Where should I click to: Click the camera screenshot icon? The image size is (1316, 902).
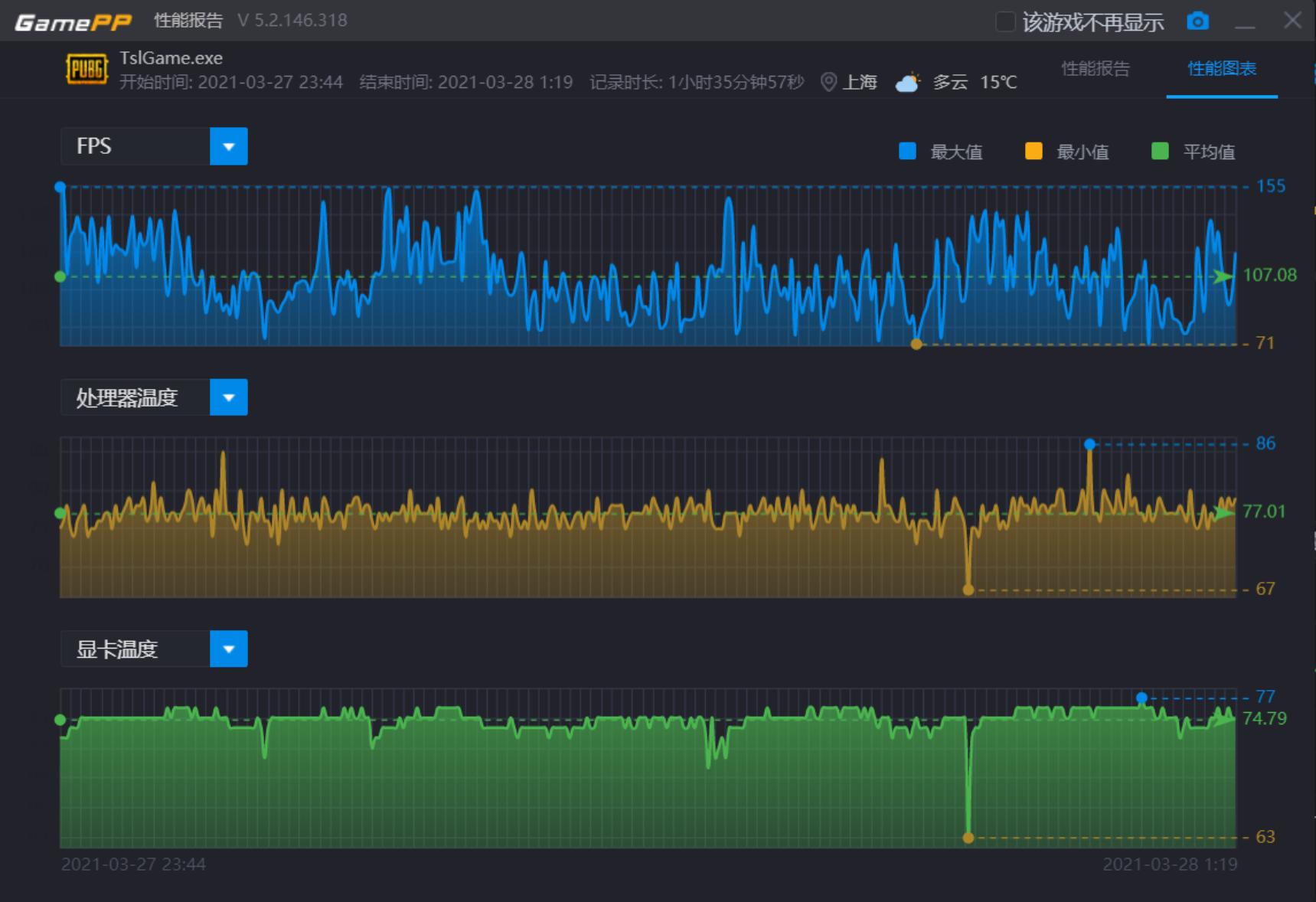(x=1197, y=21)
